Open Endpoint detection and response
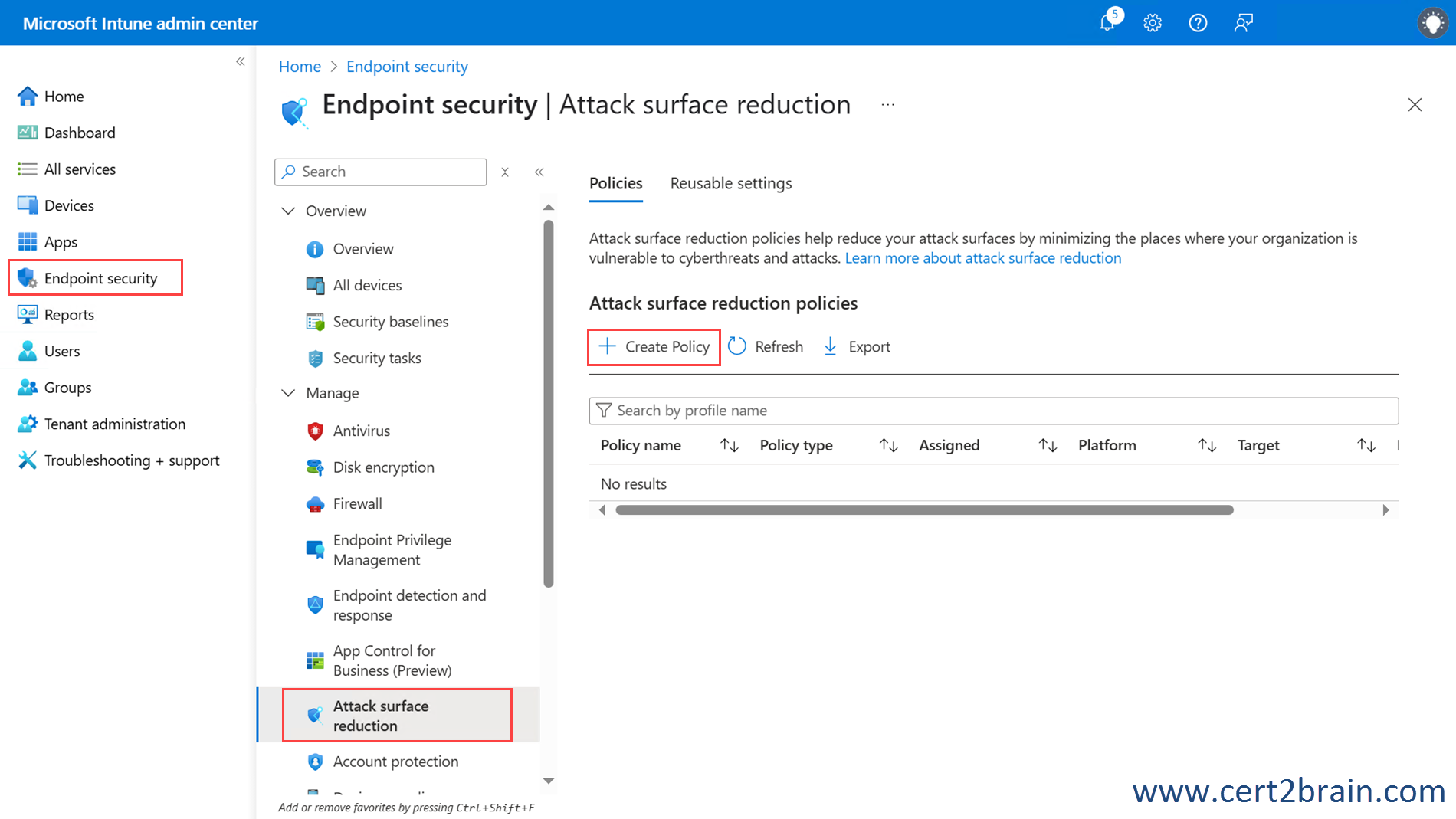 tap(409, 605)
